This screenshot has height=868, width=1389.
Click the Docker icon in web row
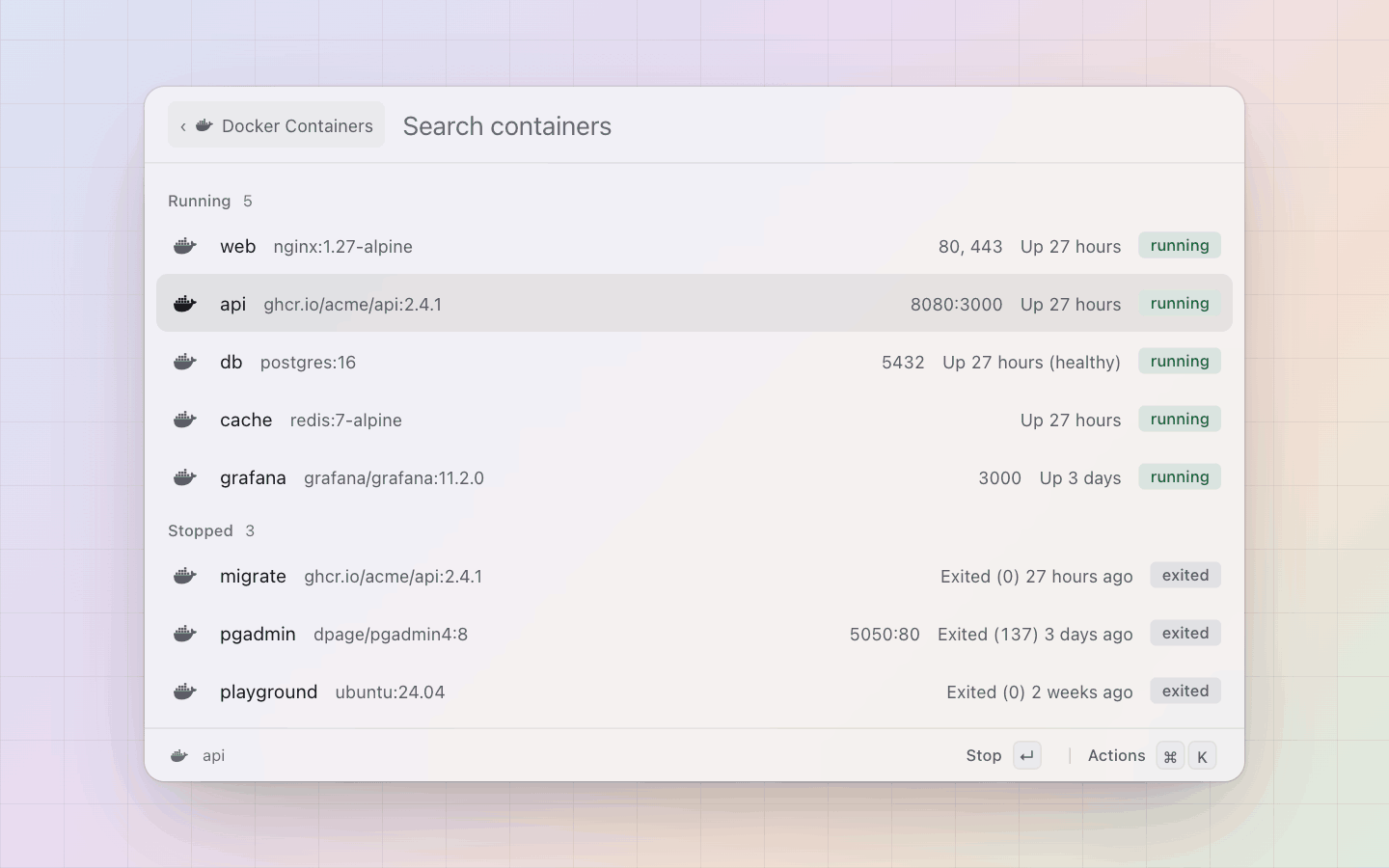[185, 246]
